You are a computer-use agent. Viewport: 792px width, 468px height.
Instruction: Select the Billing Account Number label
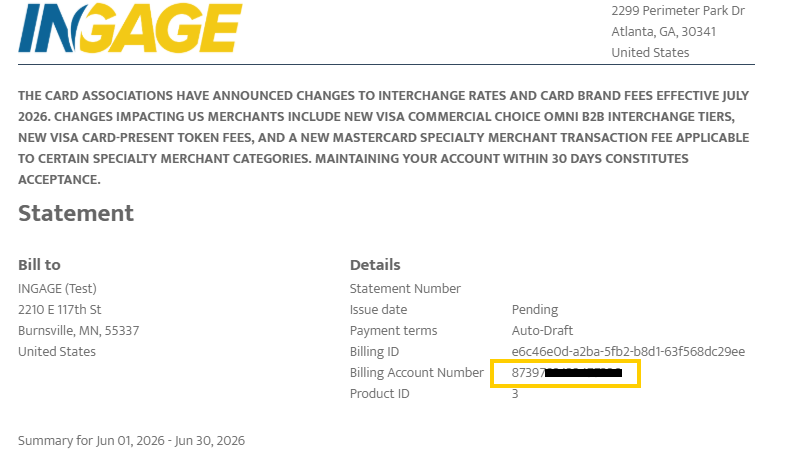click(x=417, y=373)
